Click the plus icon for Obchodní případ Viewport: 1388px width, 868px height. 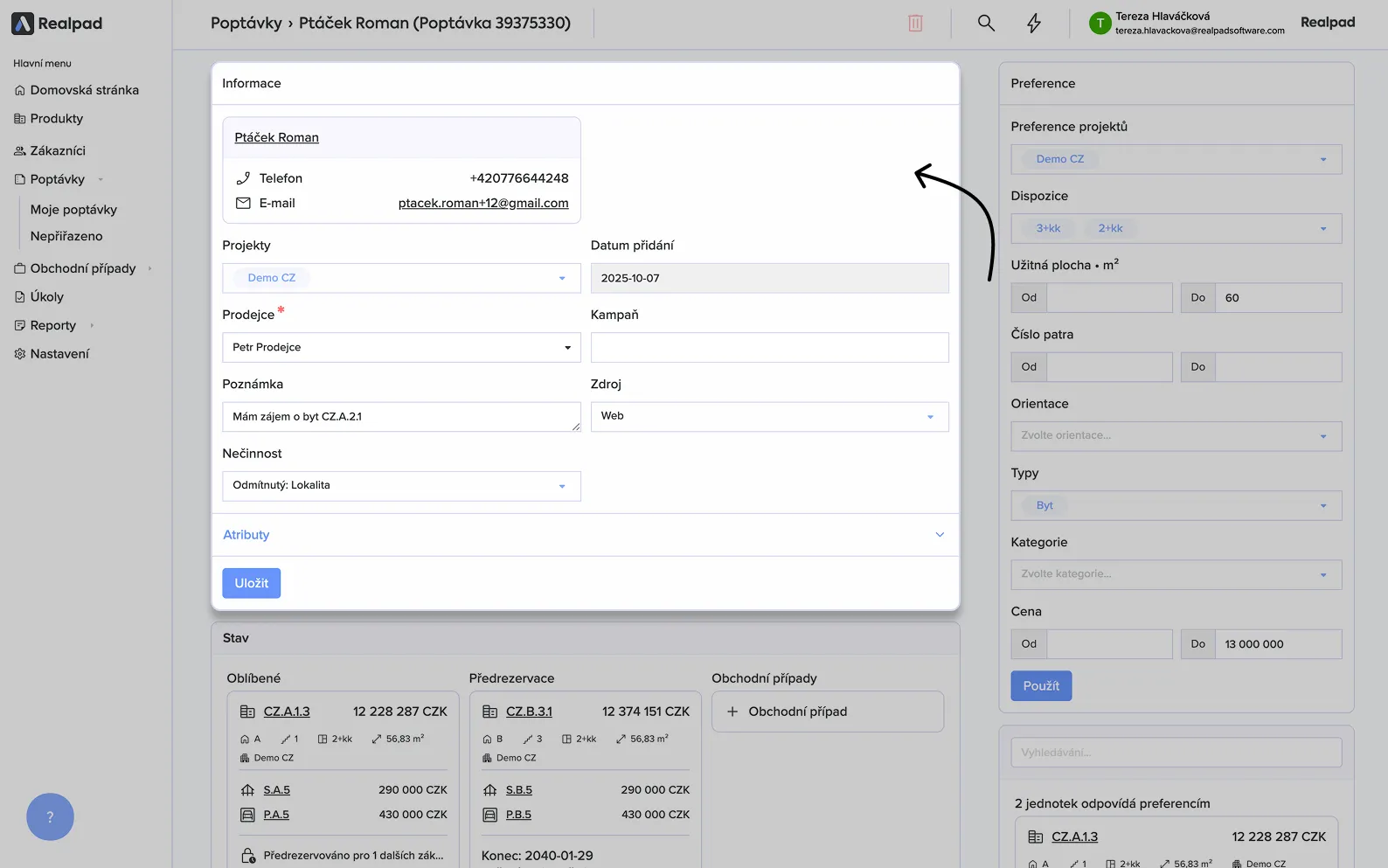(732, 712)
